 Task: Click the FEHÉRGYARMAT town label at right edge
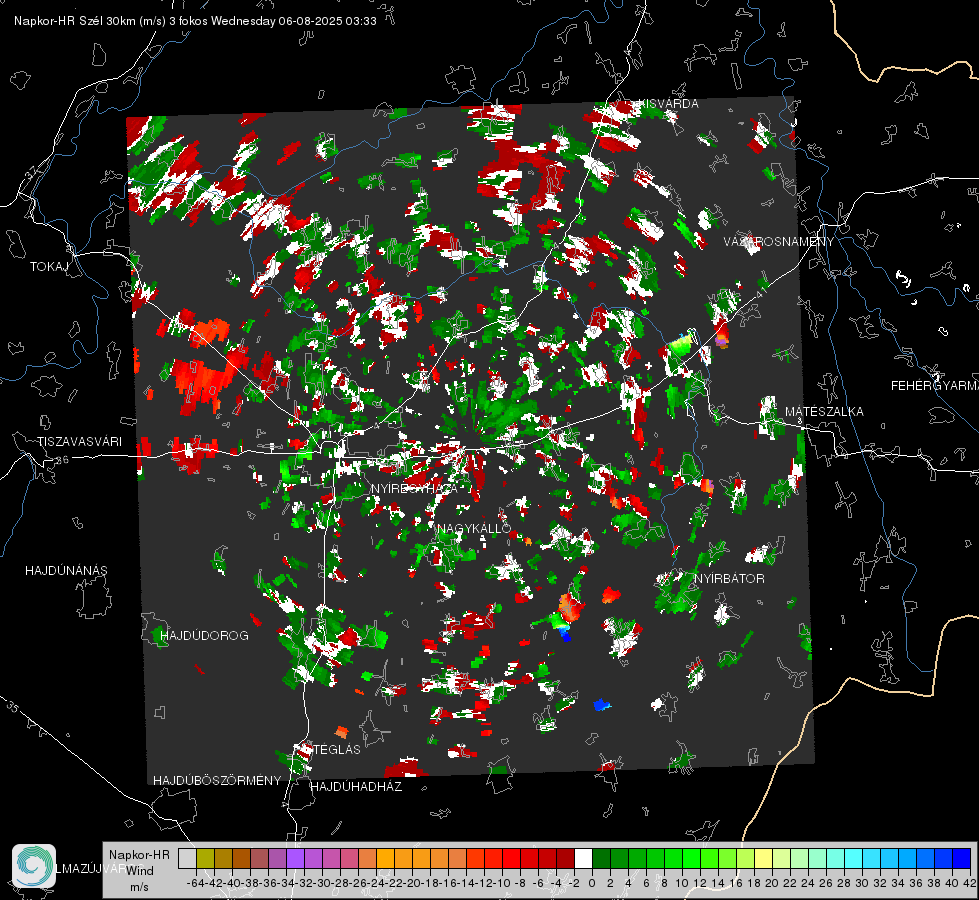(934, 386)
